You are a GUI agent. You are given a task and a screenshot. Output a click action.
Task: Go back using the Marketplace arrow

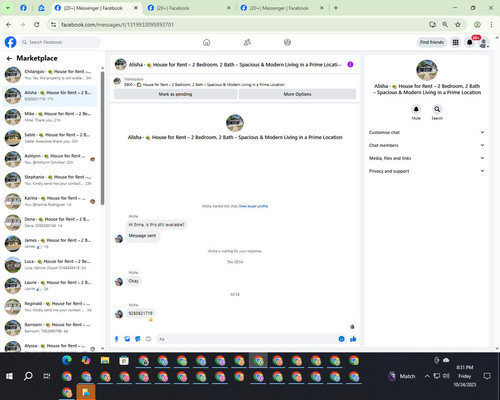(x=9, y=58)
